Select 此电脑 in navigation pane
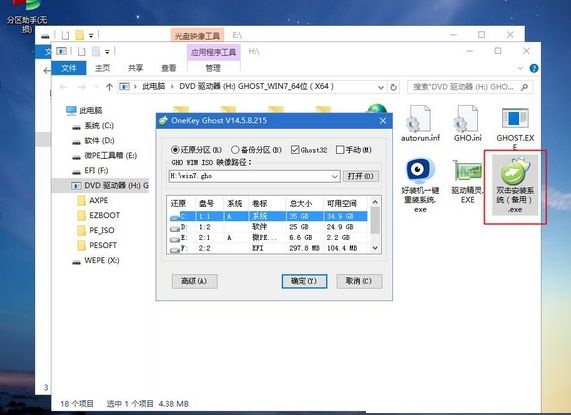571x415 pixels. coord(84,110)
